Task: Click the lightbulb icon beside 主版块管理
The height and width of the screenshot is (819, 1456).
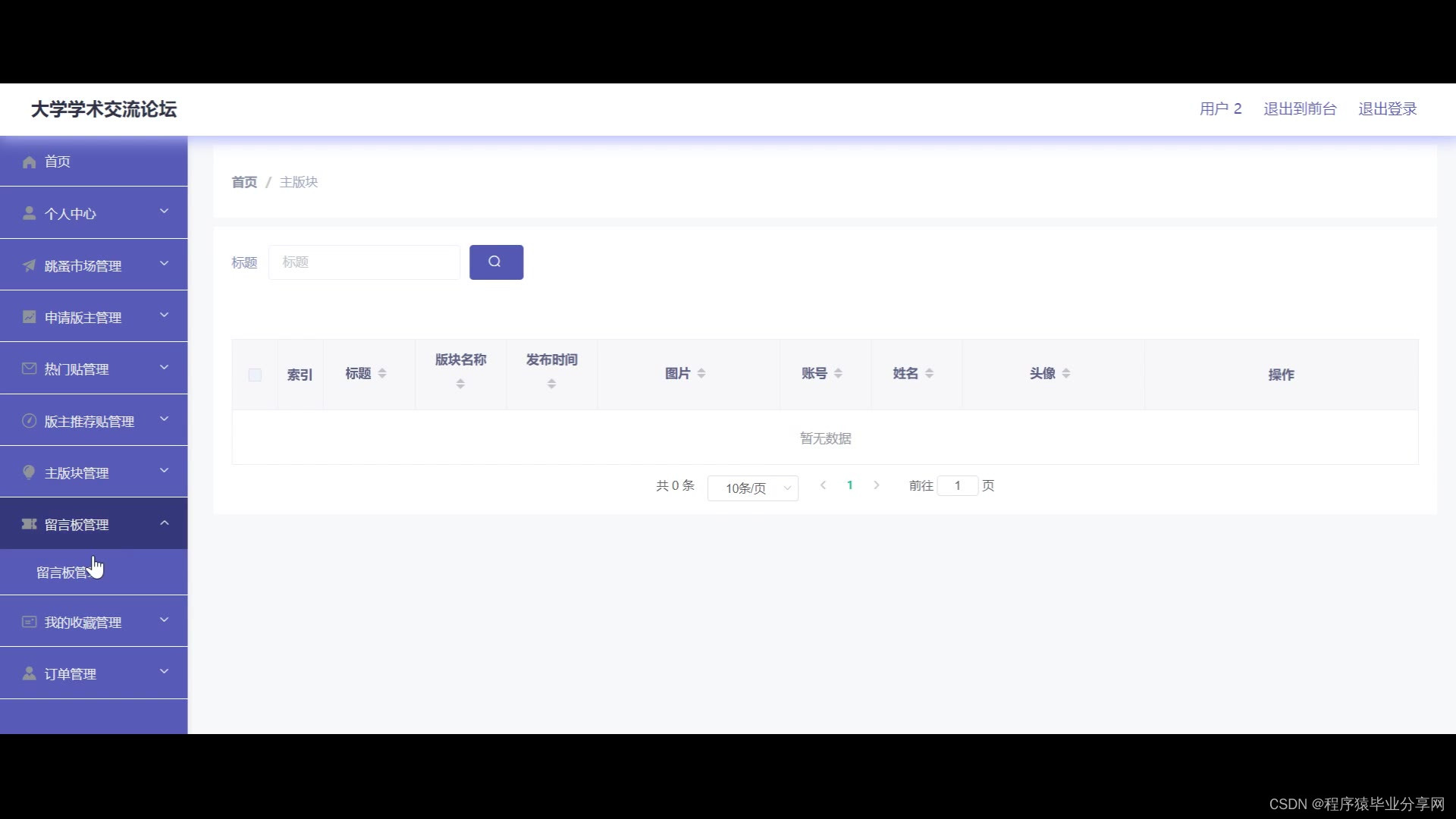Action: point(29,472)
